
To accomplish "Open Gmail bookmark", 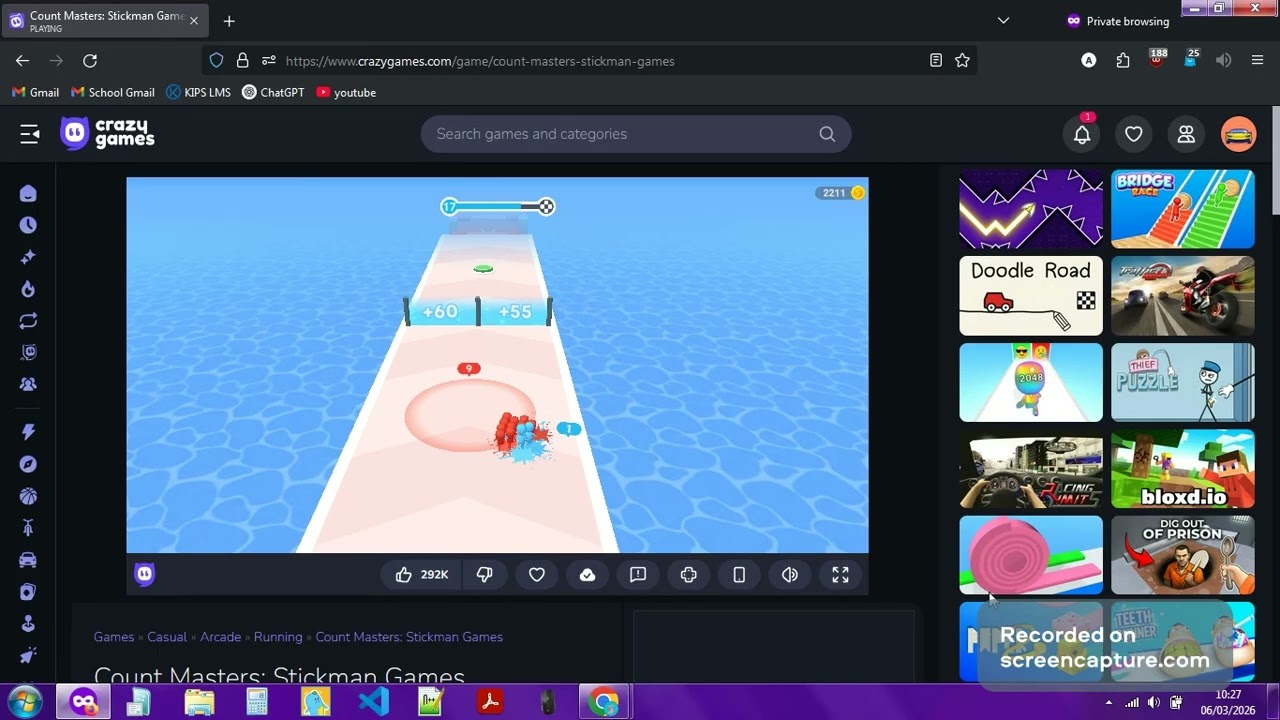I will click(35, 92).
